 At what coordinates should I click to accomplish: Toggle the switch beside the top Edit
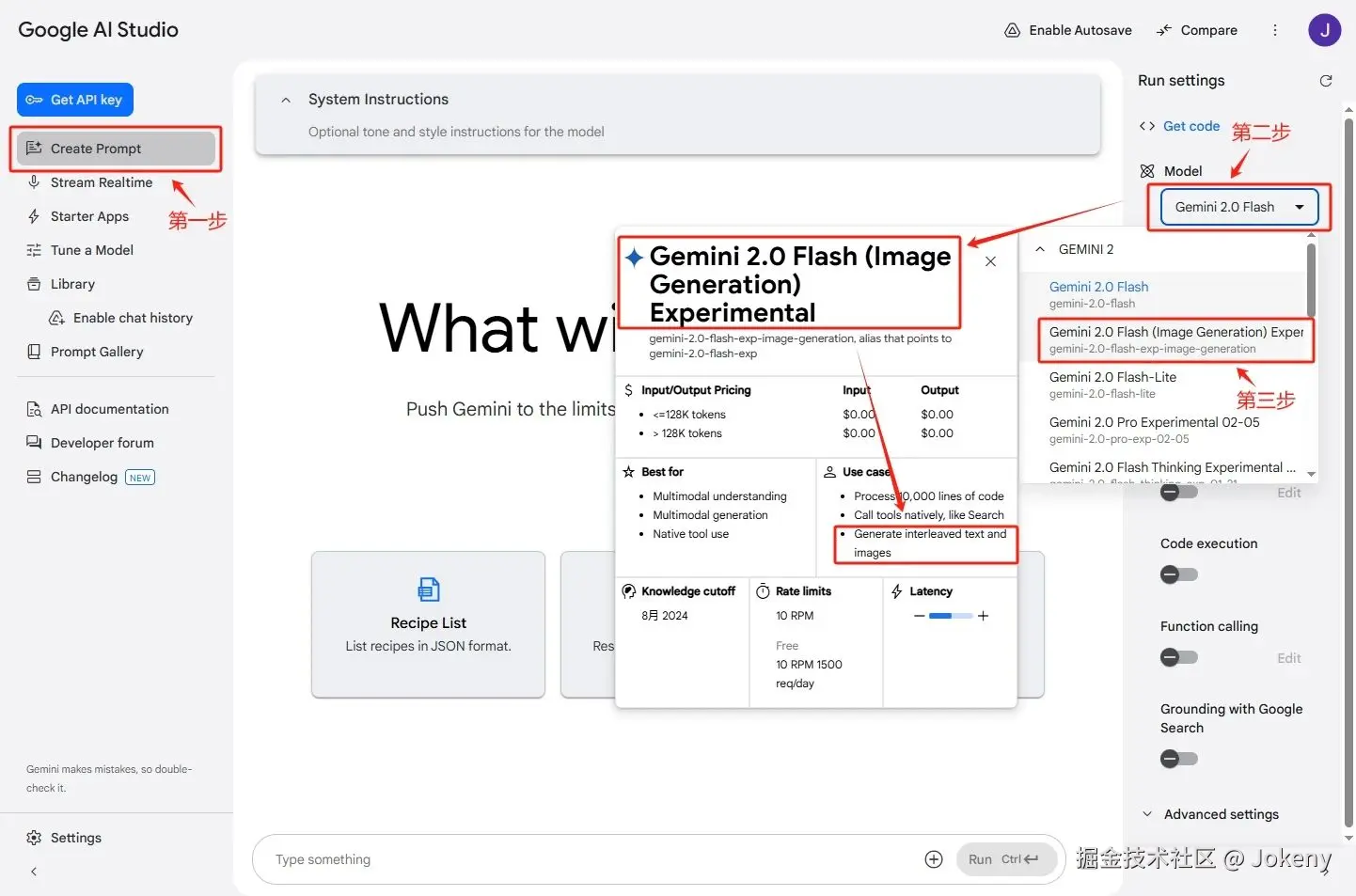point(1178,492)
